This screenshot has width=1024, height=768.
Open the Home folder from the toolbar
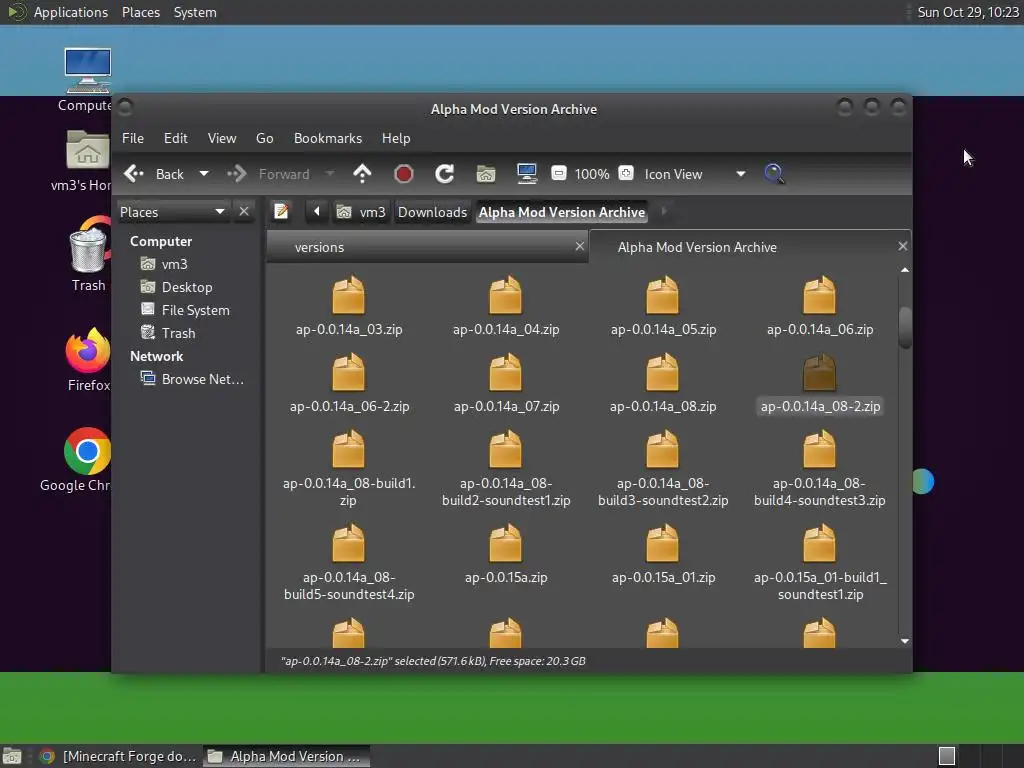[486, 174]
